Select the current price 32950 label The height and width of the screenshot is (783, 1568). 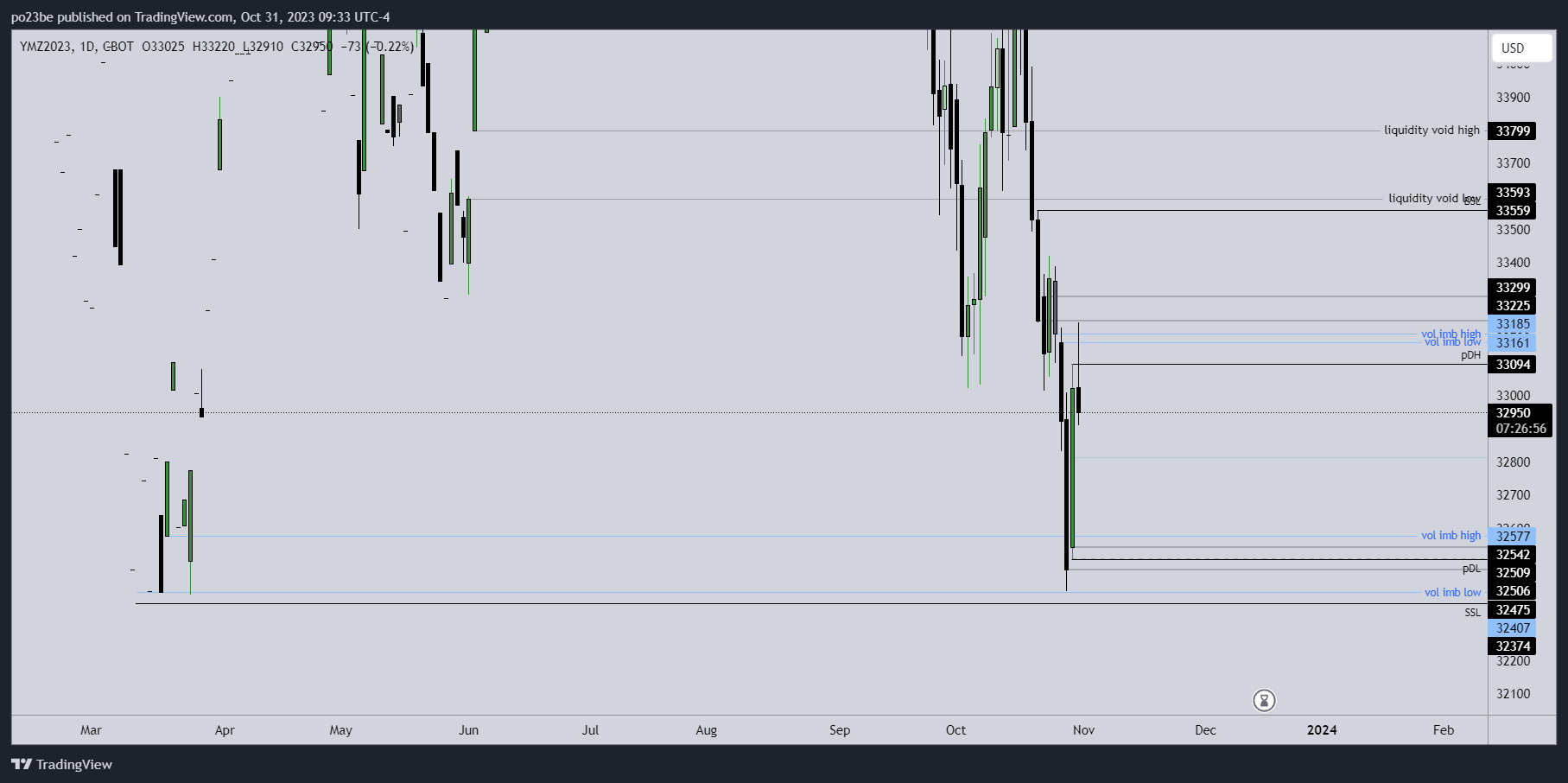[x=1513, y=413]
